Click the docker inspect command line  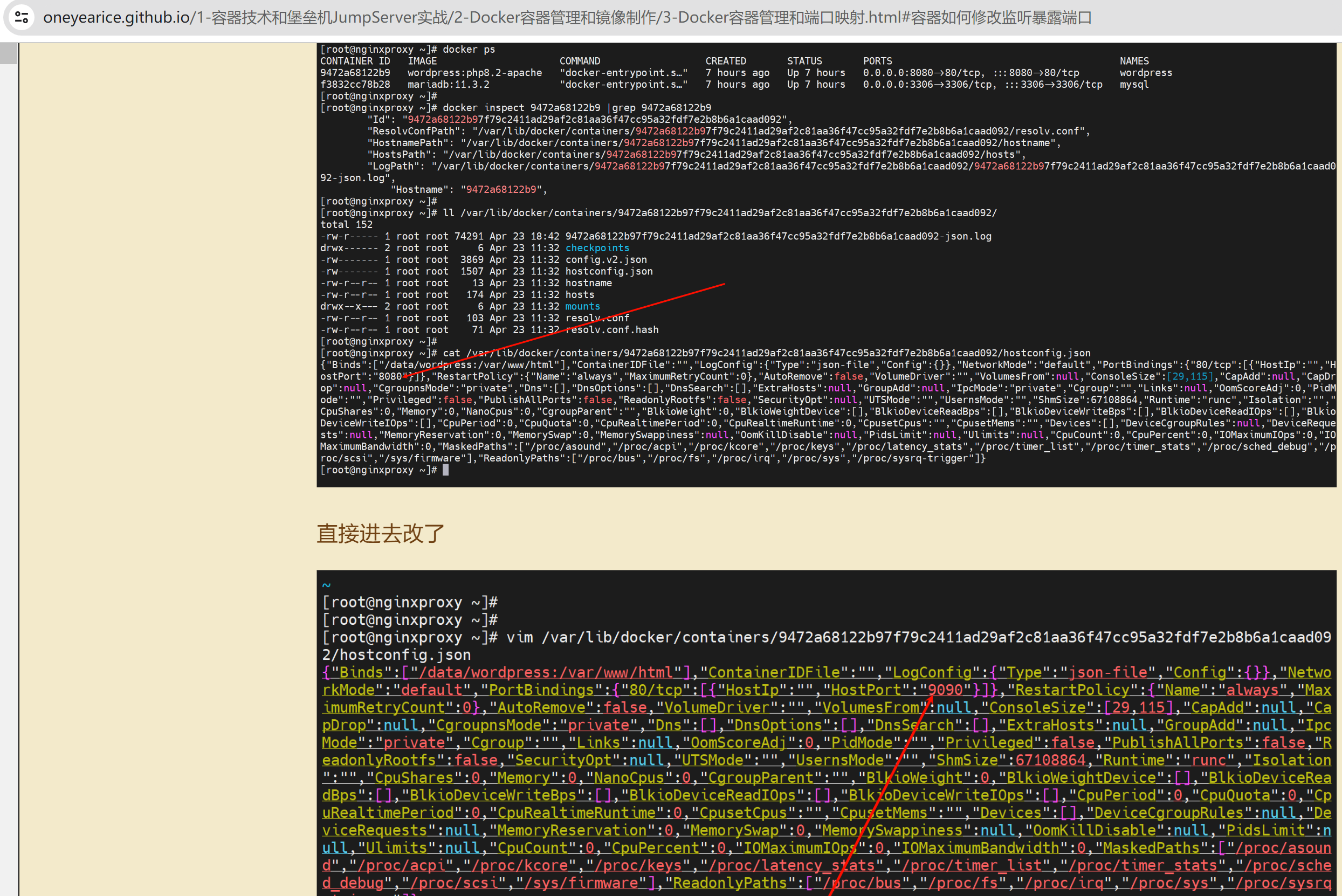click(576, 107)
